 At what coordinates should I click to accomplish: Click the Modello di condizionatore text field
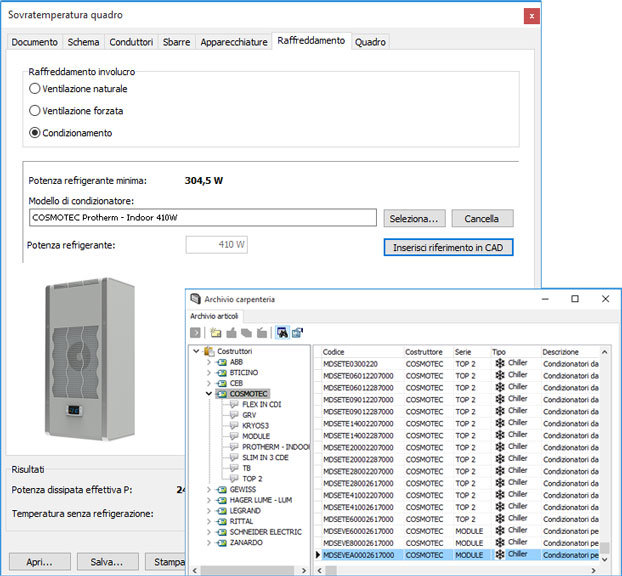click(x=203, y=217)
